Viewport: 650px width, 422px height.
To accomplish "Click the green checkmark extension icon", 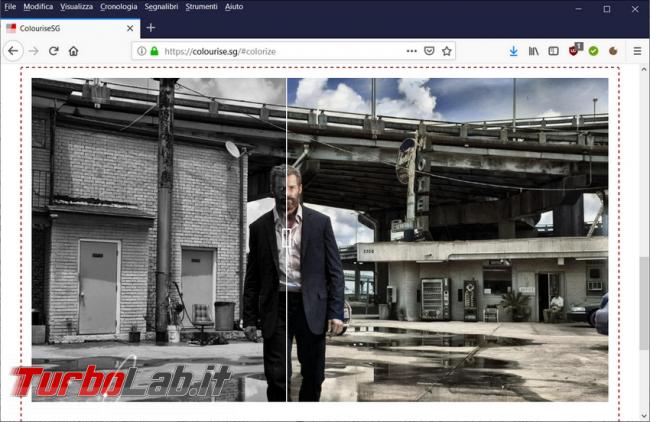I will pyautogui.click(x=594, y=51).
